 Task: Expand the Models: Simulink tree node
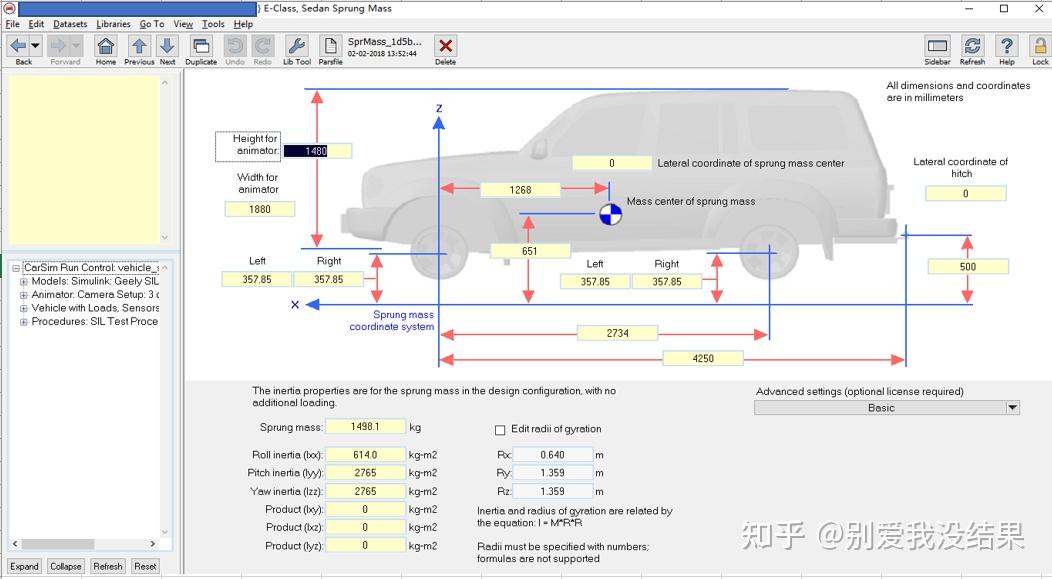click(x=22, y=280)
